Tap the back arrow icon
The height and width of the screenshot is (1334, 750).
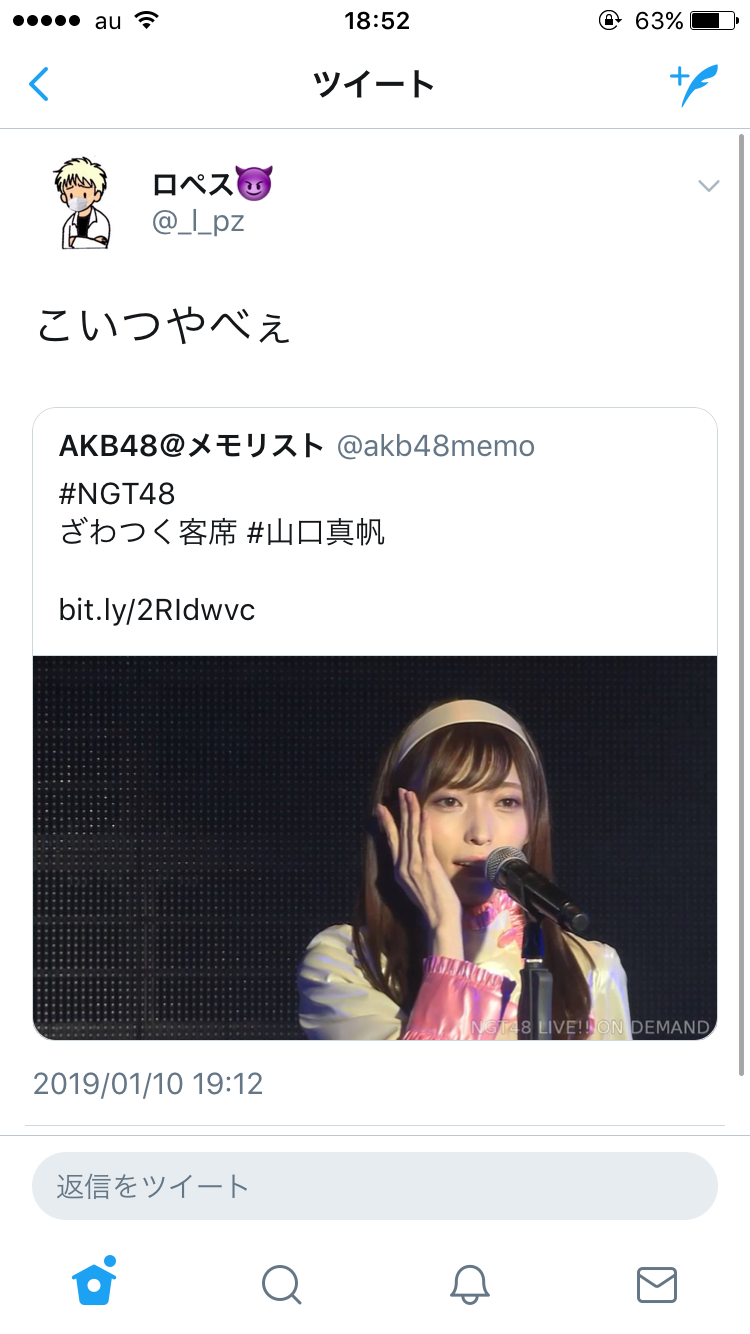(39, 85)
